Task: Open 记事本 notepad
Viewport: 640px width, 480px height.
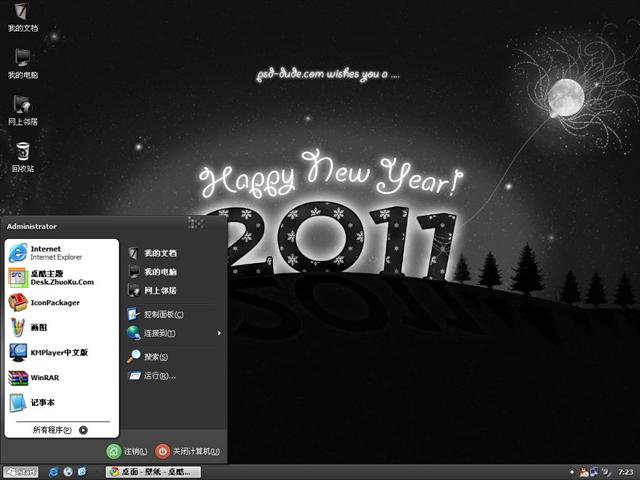Action: 62,402
